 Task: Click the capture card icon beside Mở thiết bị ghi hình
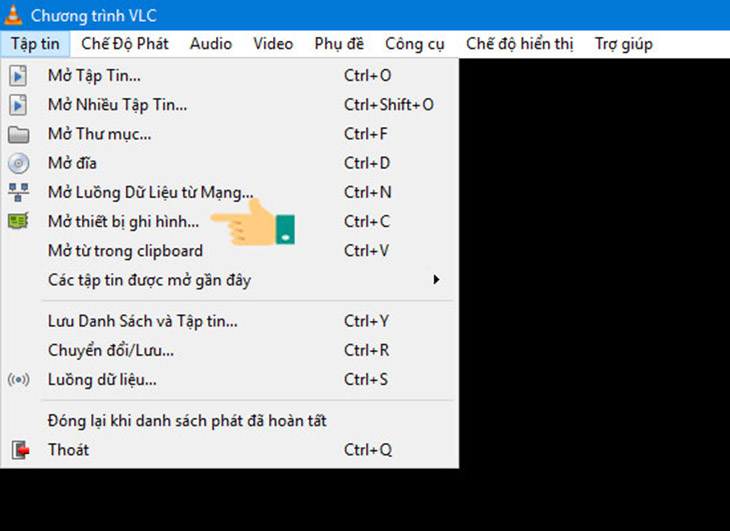[x=19, y=221]
